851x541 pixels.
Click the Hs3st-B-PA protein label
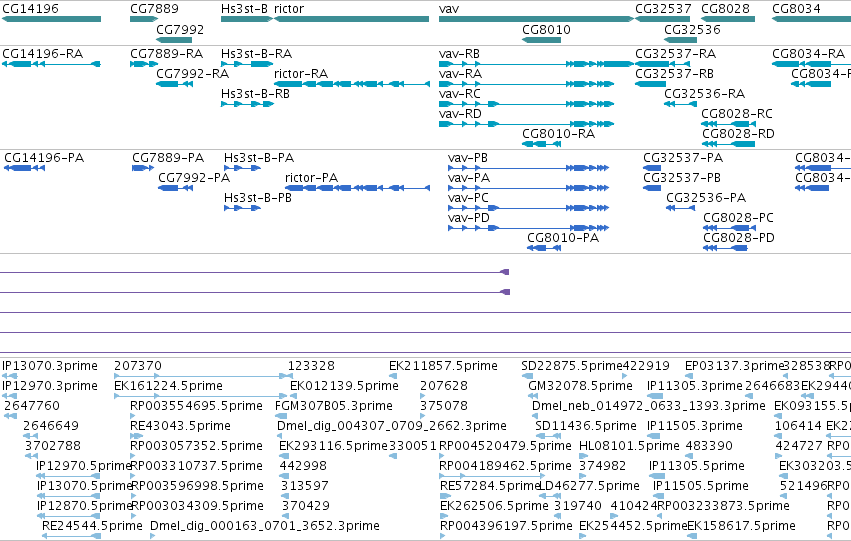(x=259, y=158)
